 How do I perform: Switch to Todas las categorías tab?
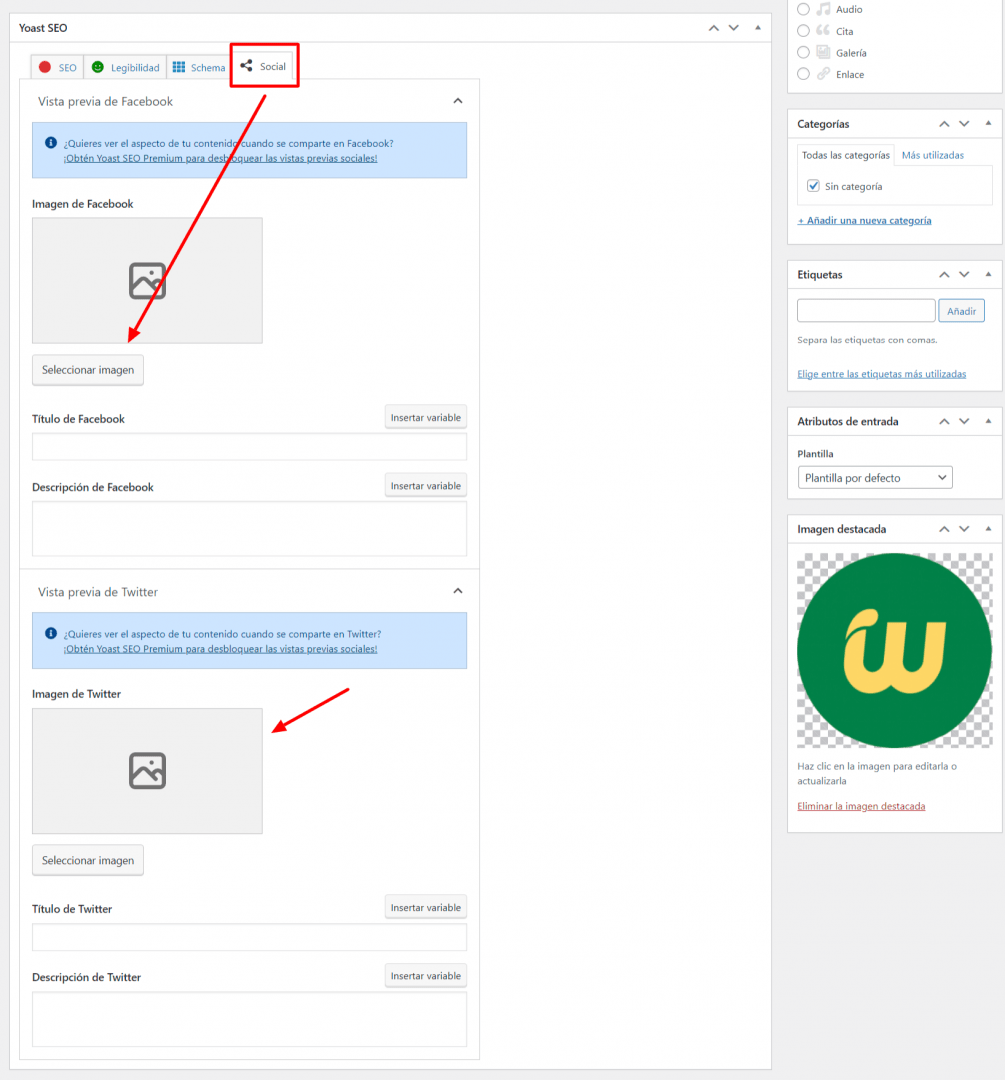coord(846,155)
